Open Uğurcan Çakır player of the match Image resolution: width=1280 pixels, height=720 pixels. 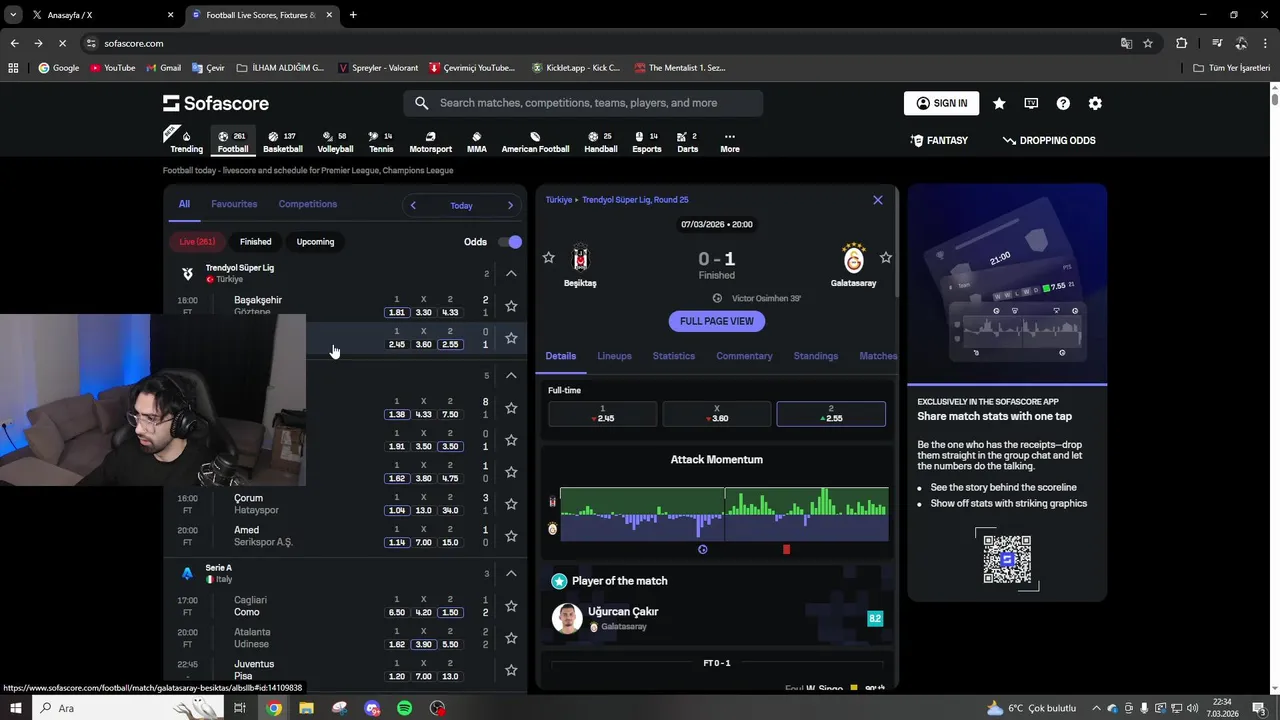(716, 618)
